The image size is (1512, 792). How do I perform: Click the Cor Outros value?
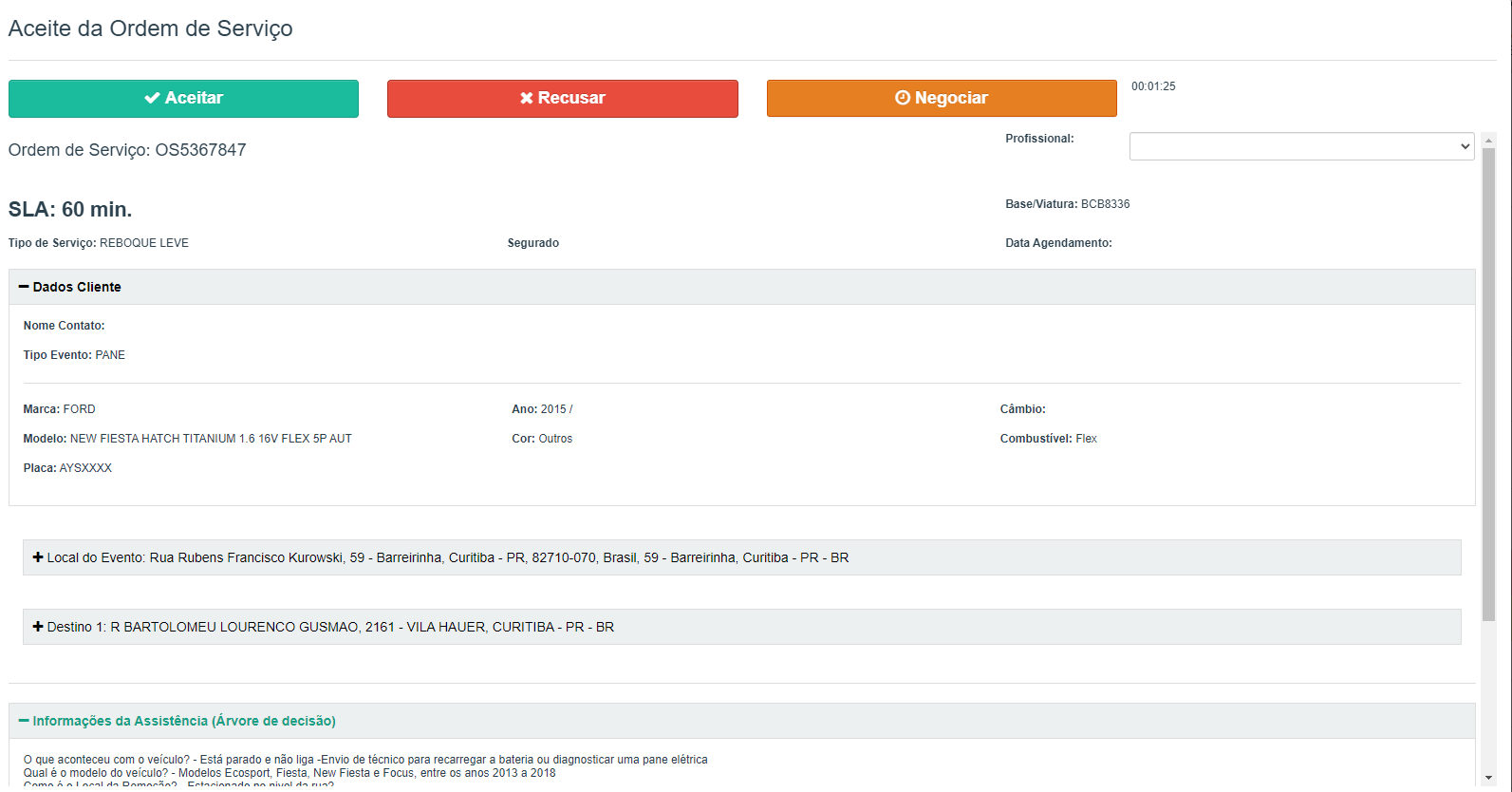(555, 439)
